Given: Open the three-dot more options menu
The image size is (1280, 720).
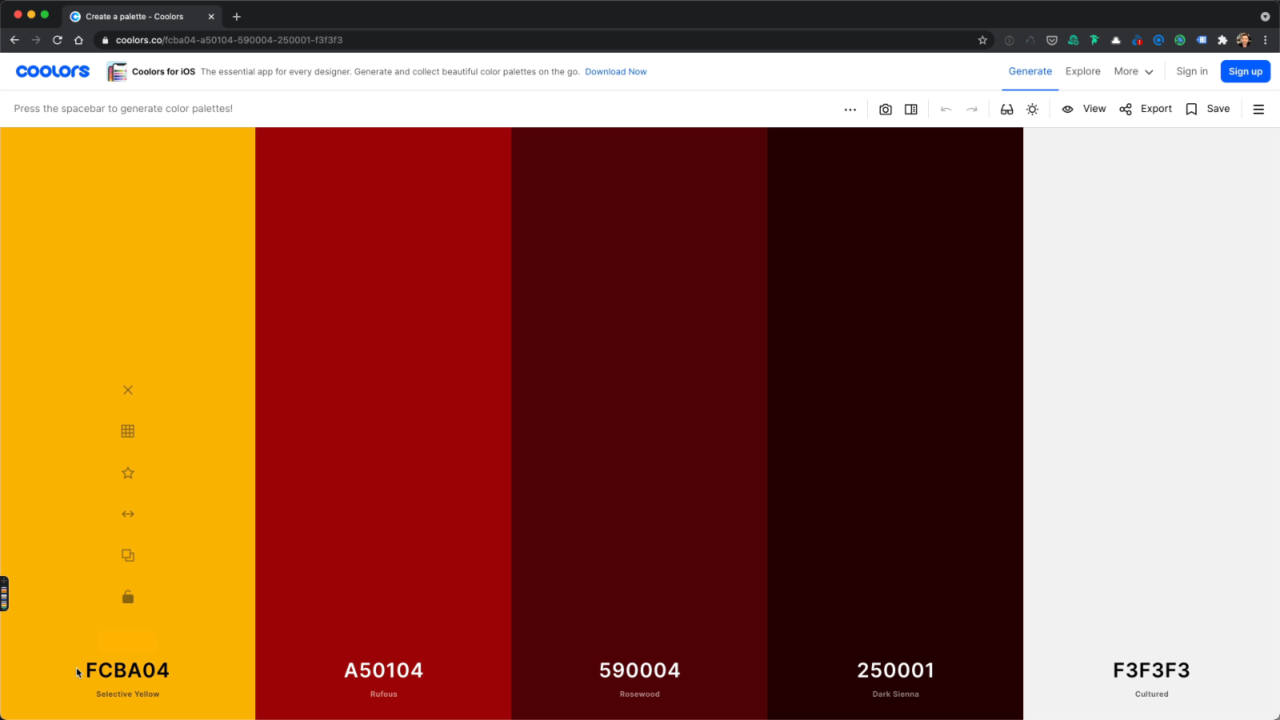Looking at the screenshot, I should coord(850,109).
